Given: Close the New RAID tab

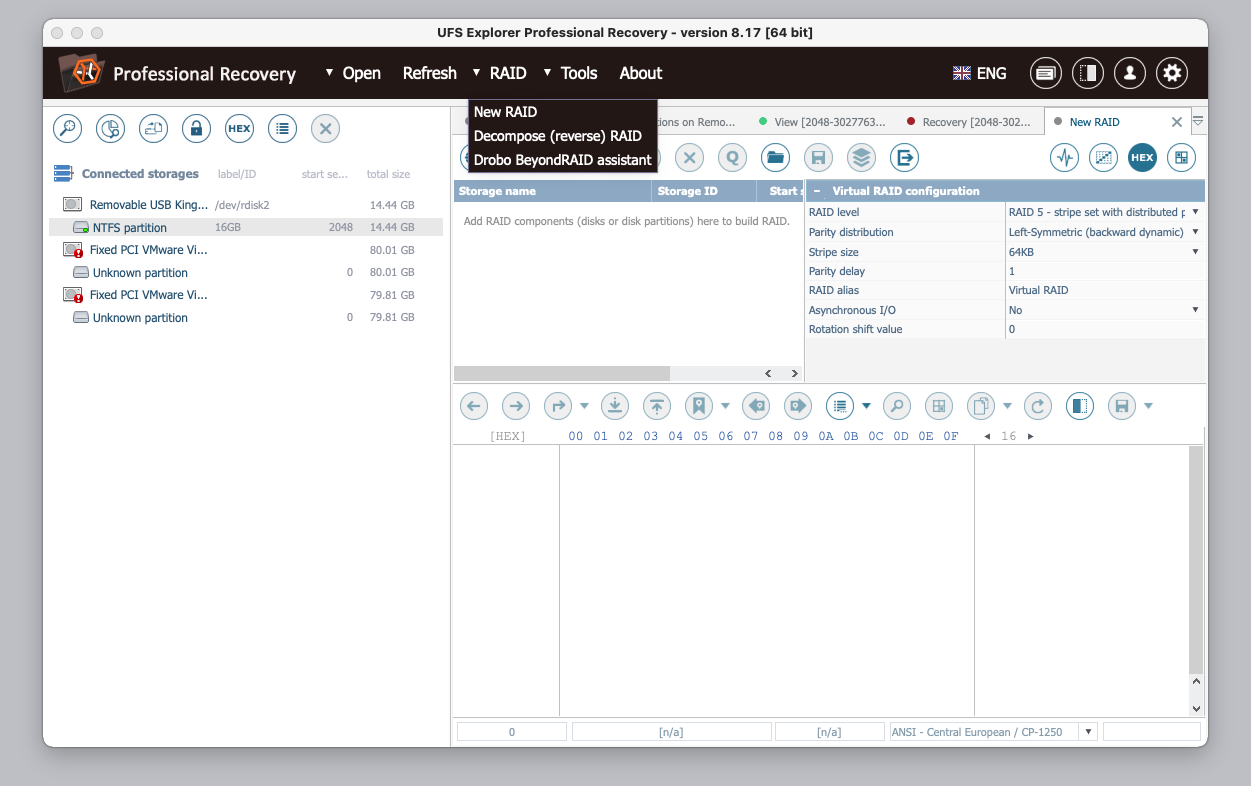Looking at the screenshot, I should (x=1177, y=122).
